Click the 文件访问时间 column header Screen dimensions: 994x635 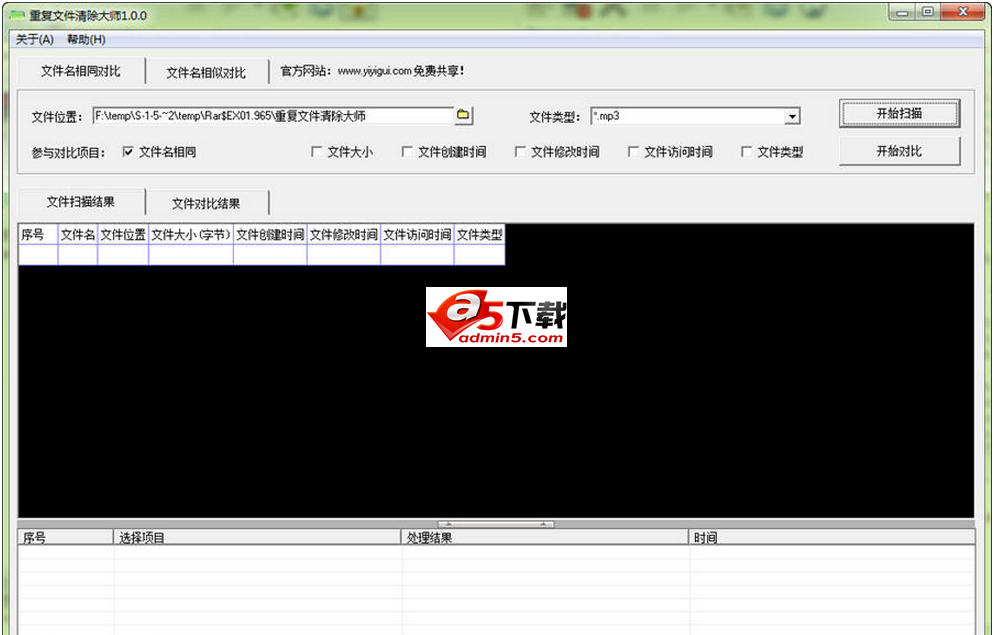417,234
